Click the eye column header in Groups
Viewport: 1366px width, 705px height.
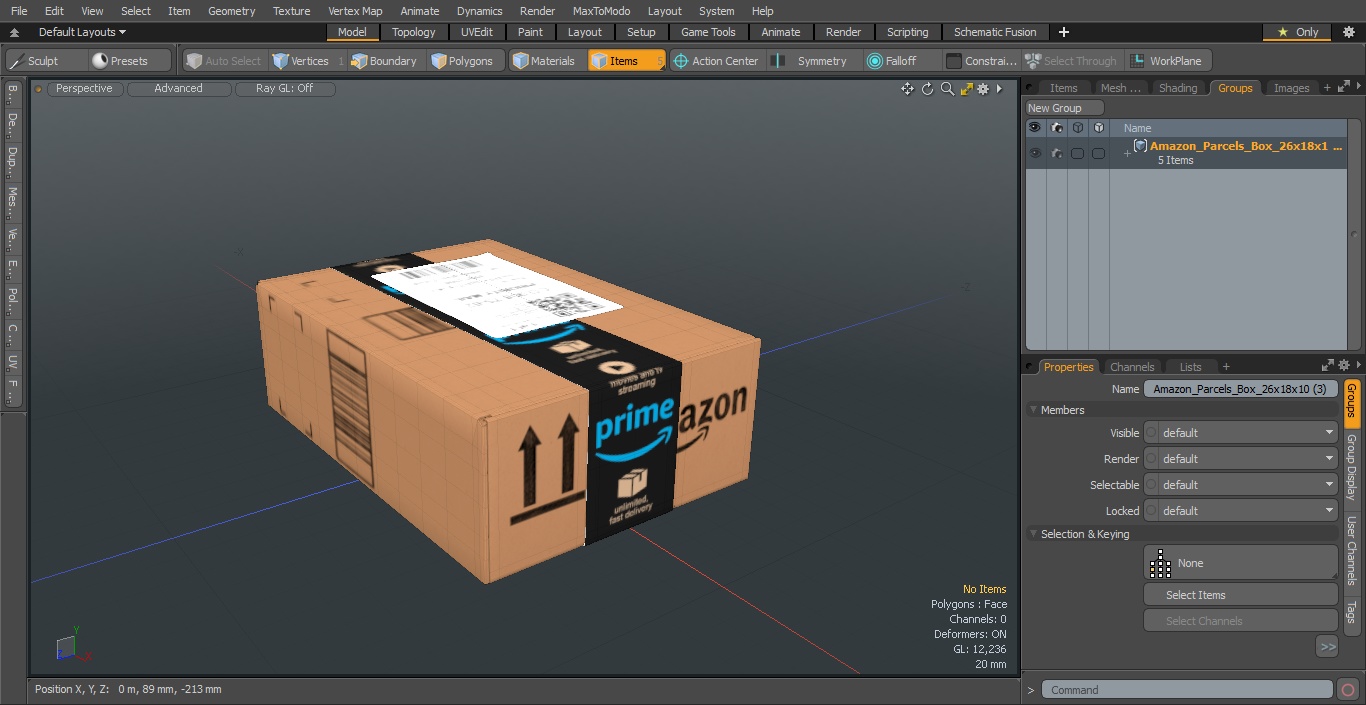1035,128
